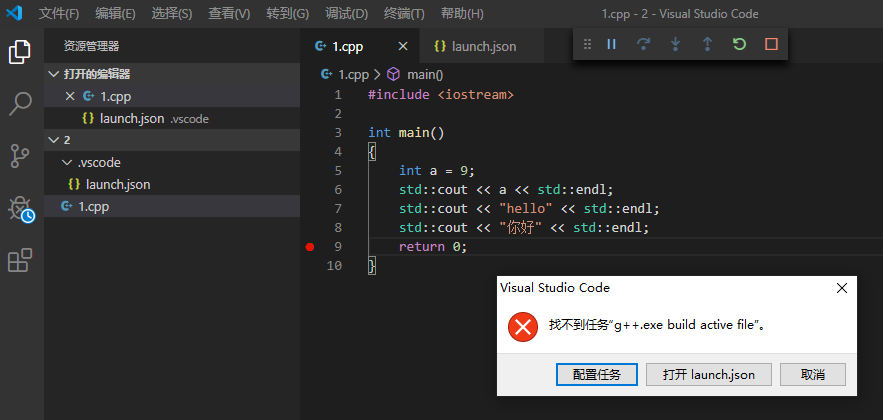The image size is (883, 420).
Task: Click the Step Into debug icon
Action: tap(675, 44)
